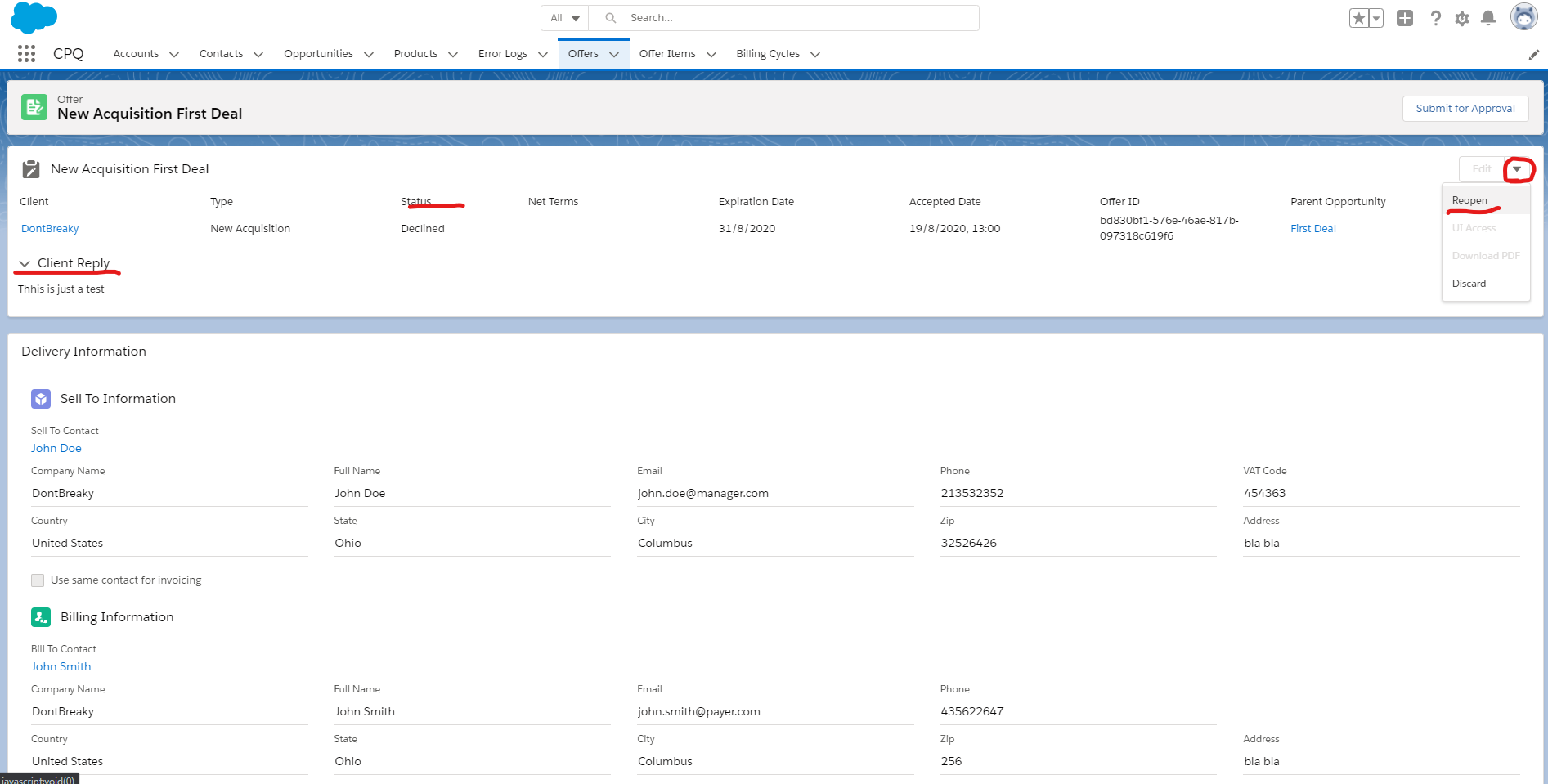Expand the Offers tab chevron
The height and width of the screenshot is (784, 1548).
(614, 55)
